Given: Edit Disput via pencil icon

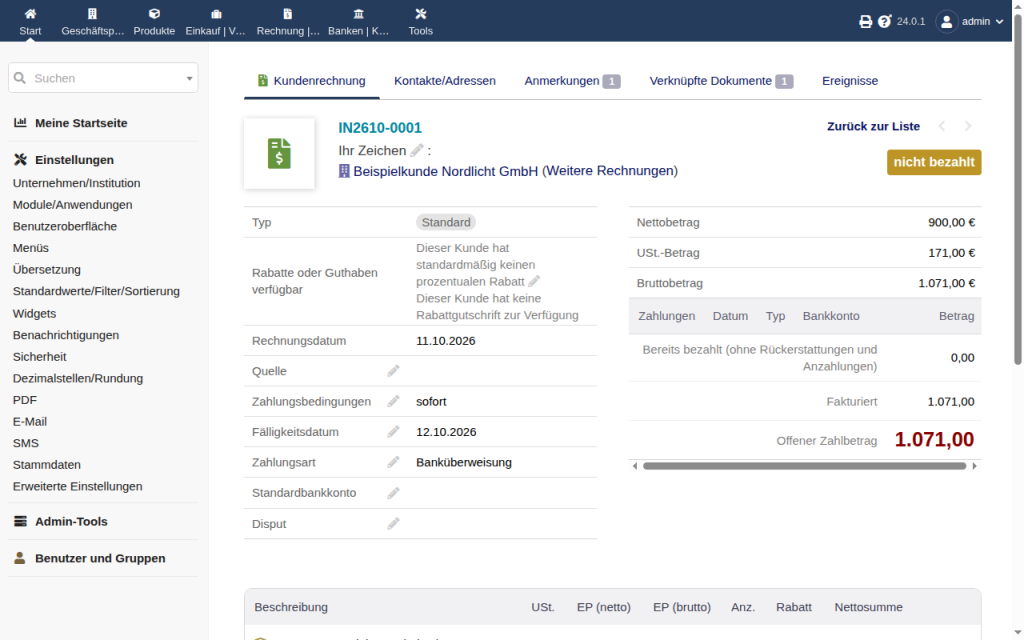Looking at the screenshot, I should point(393,524).
